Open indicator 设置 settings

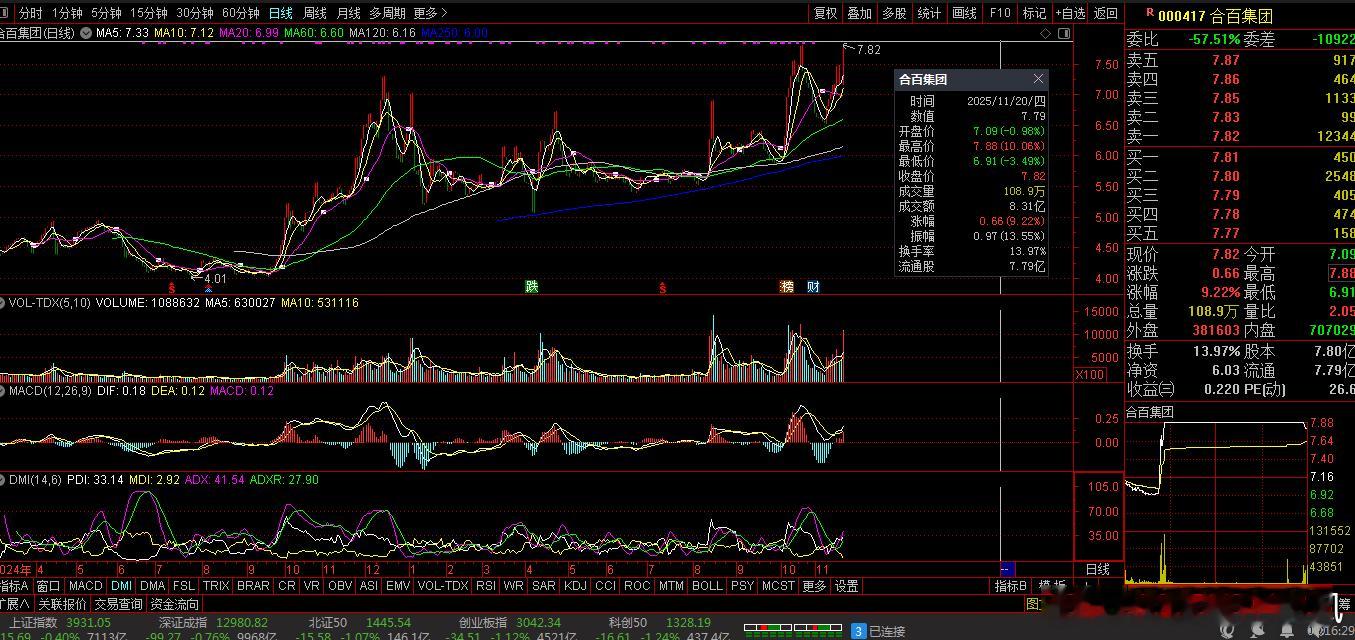pos(847,586)
